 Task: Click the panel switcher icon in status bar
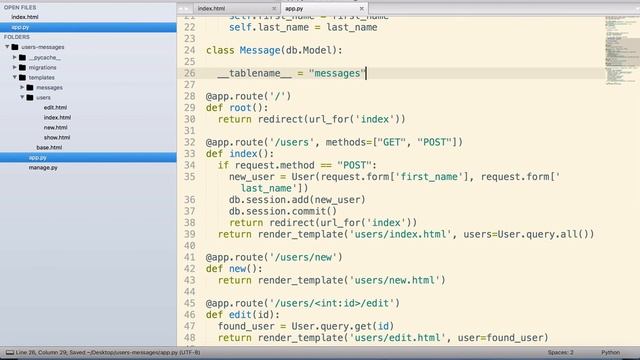10,353
